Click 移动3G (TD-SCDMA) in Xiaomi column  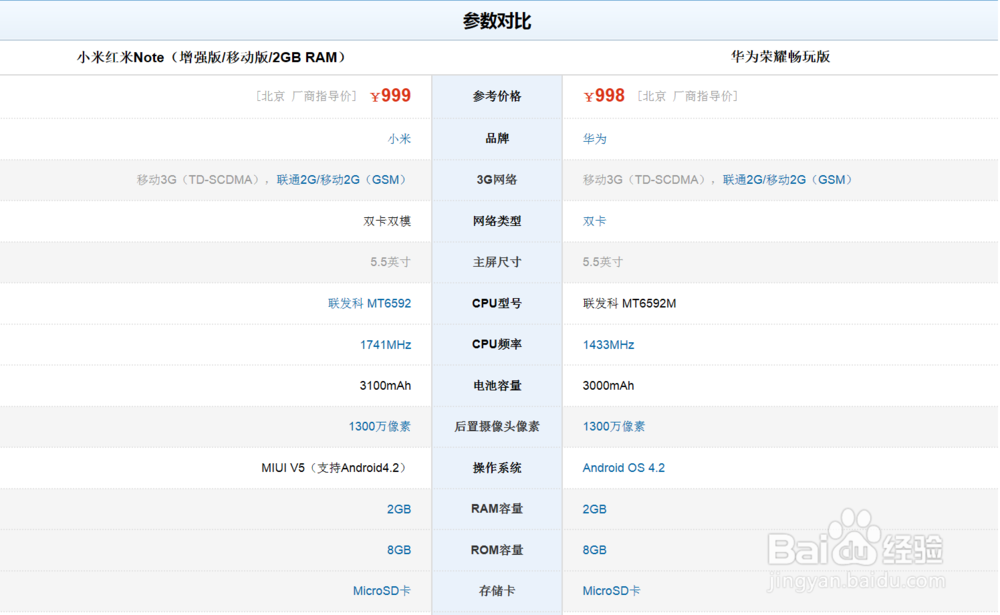(198, 180)
